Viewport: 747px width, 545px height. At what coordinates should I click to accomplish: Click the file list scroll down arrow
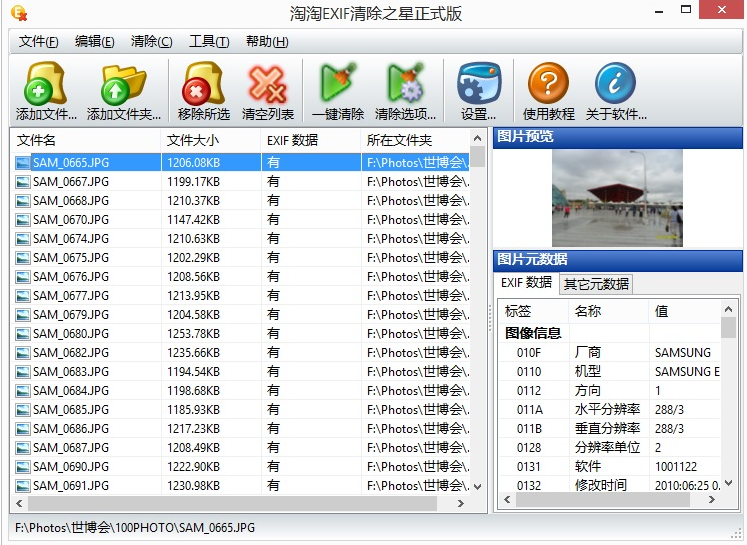click(477, 487)
